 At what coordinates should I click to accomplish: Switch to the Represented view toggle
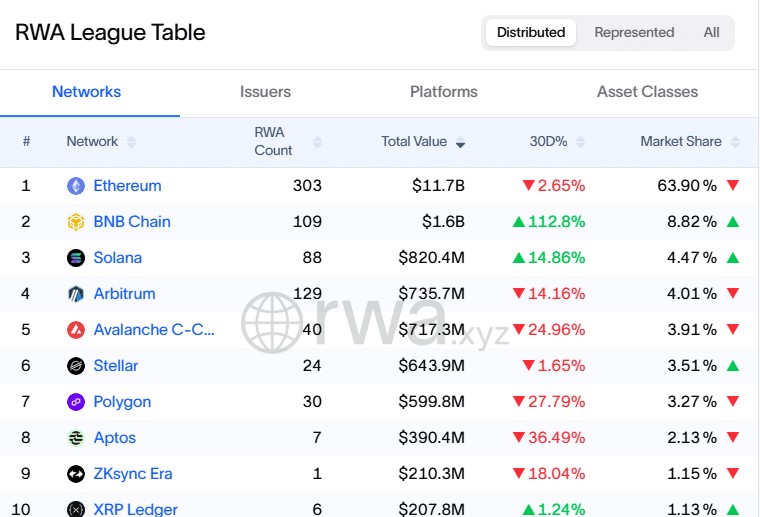(x=634, y=32)
